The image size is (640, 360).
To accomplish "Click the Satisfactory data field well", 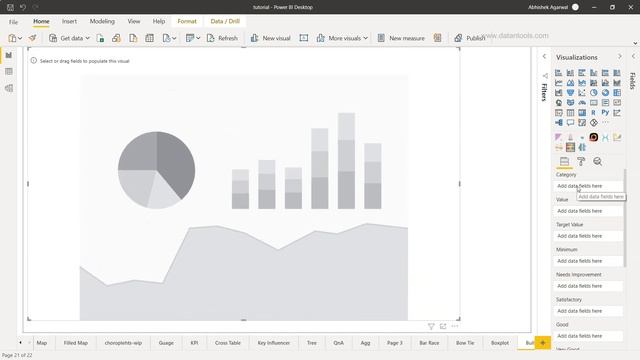I will click(x=588, y=311).
